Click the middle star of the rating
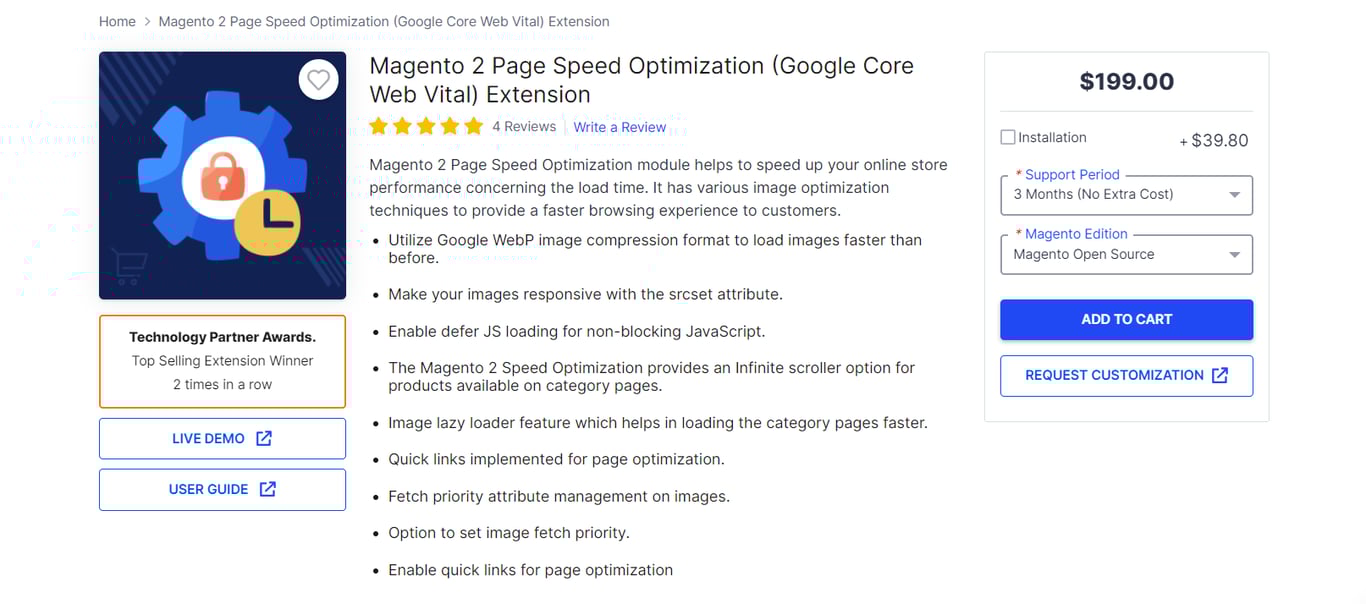This screenshot has width=1366, height=604. 426,126
